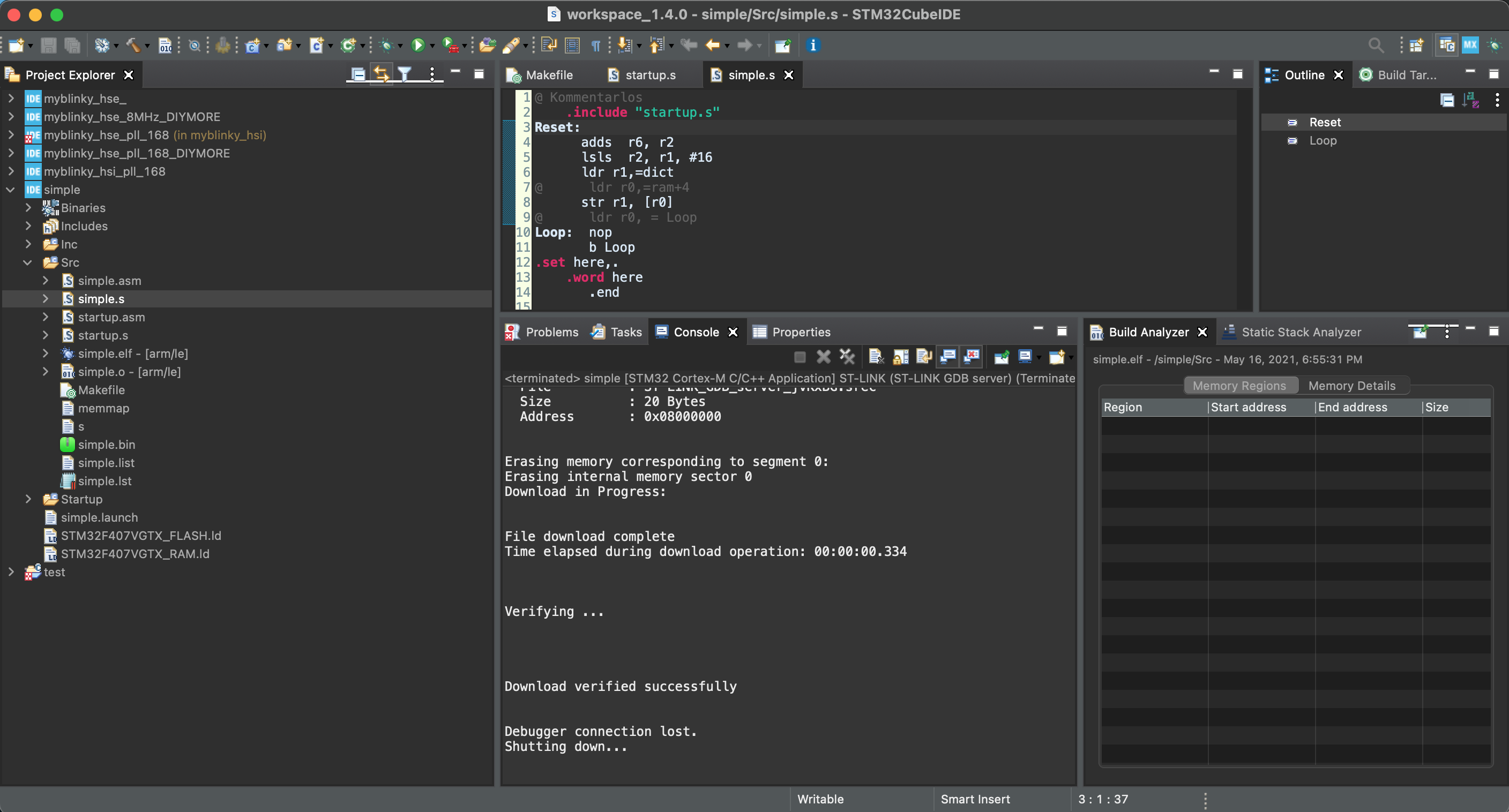The height and width of the screenshot is (812, 1509).
Task: Expand the test project
Action: (x=11, y=572)
